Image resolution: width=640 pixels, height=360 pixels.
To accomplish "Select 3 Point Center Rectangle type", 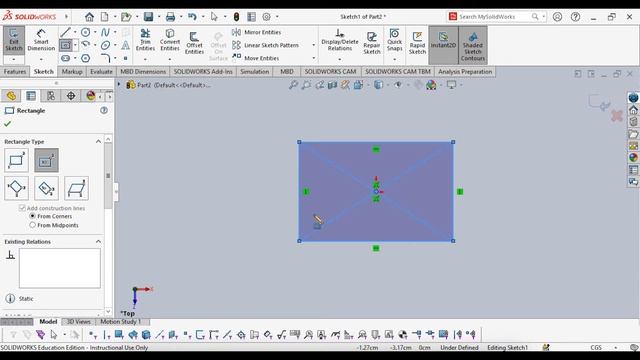I will point(46,188).
